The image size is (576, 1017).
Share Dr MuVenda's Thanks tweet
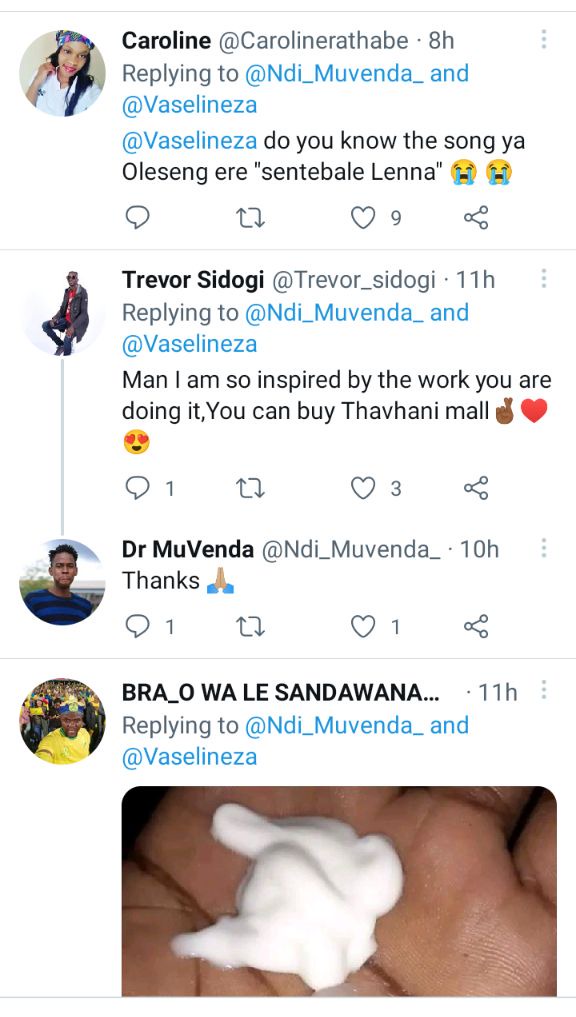tap(476, 627)
